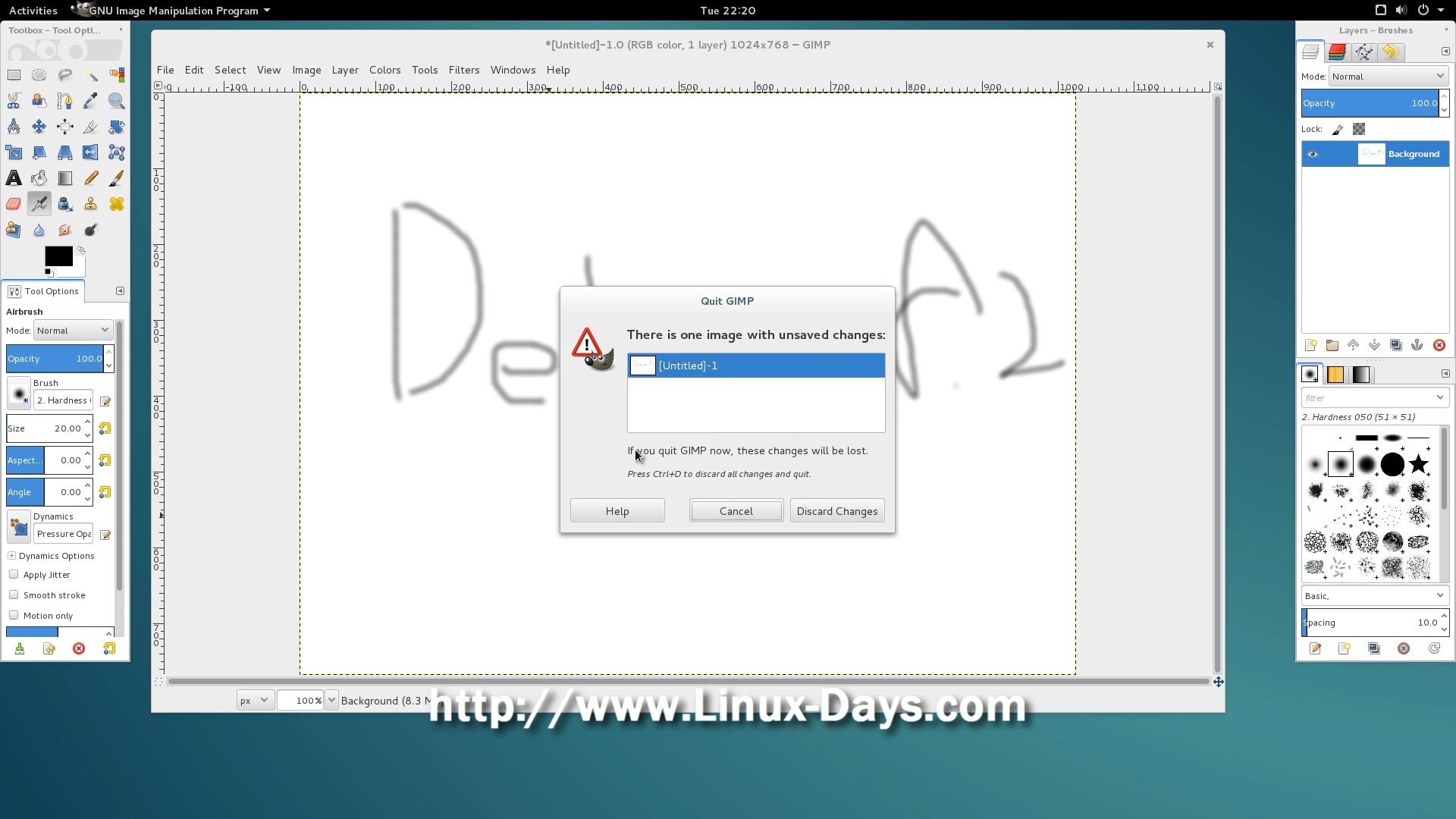The height and width of the screenshot is (819, 1456).
Task: Open the Windows menu
Action: tap(513, 70)
